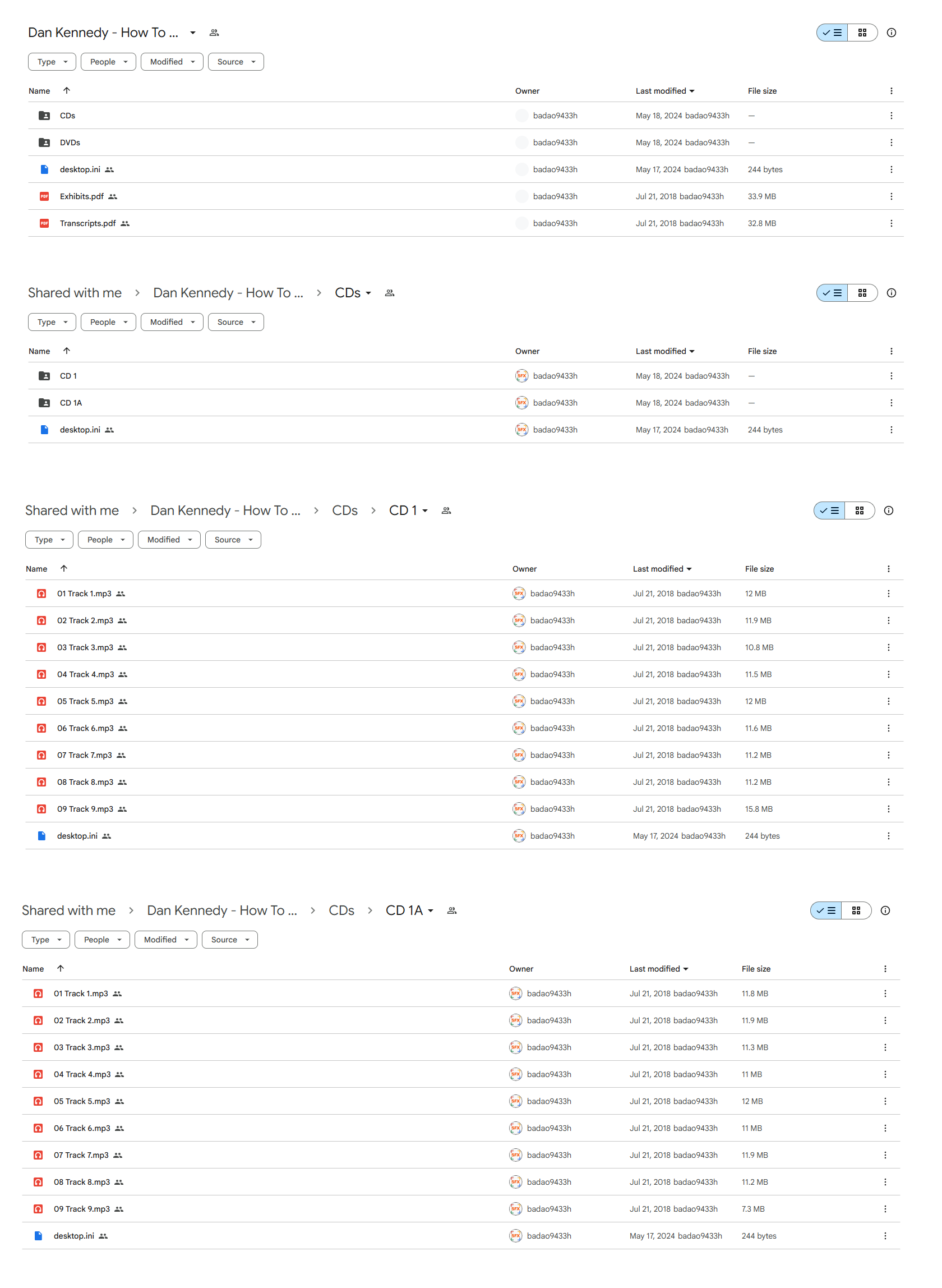Open column options menu in CD 1A header
942x1288 pixels.
tap(885, 969)
